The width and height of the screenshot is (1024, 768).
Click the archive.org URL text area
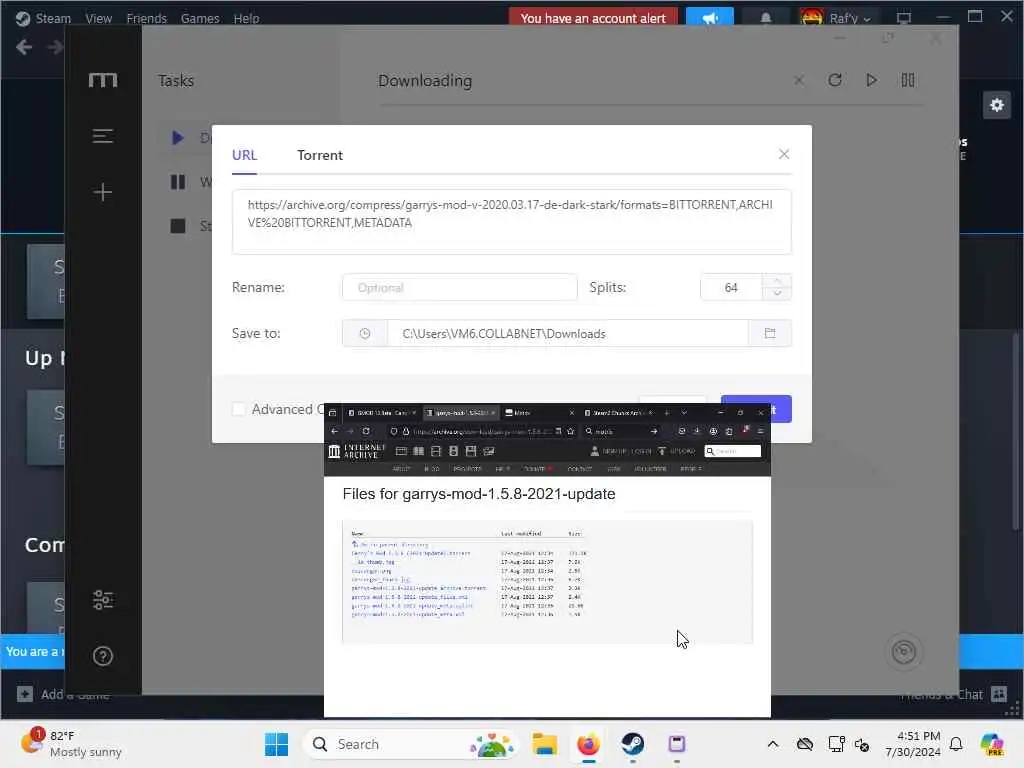(511, 221)
